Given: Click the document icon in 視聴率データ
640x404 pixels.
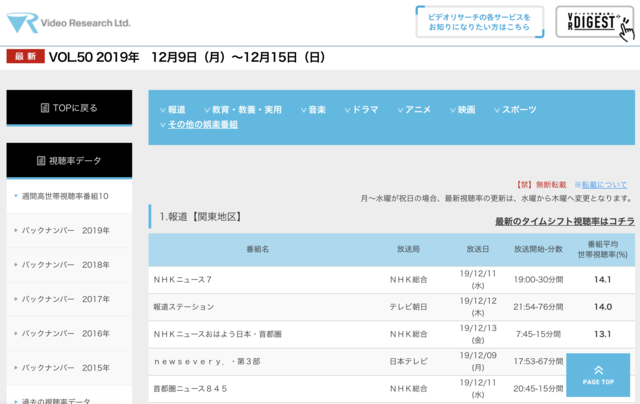Looking at the screenshot, I should (x=41, y=161).
